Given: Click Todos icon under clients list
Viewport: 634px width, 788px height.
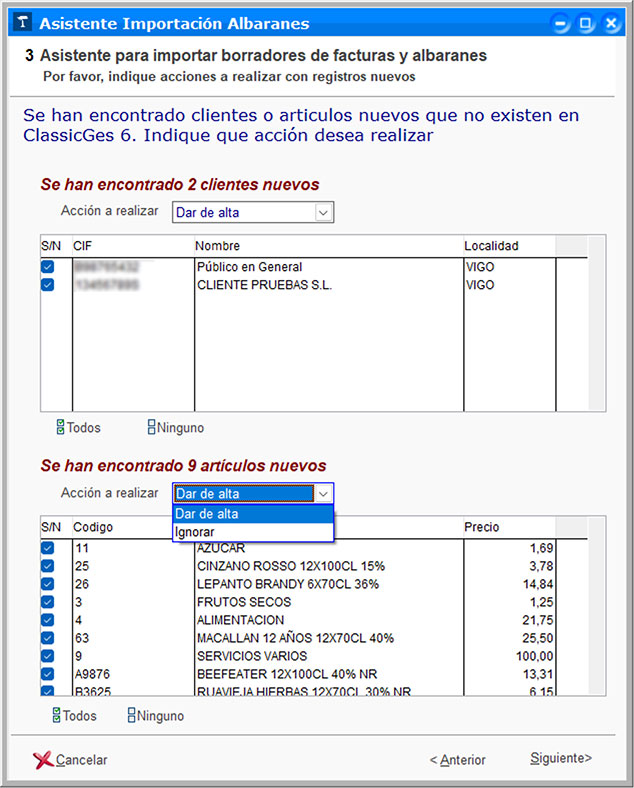Looking at the screenshot, I should point(60,428).
